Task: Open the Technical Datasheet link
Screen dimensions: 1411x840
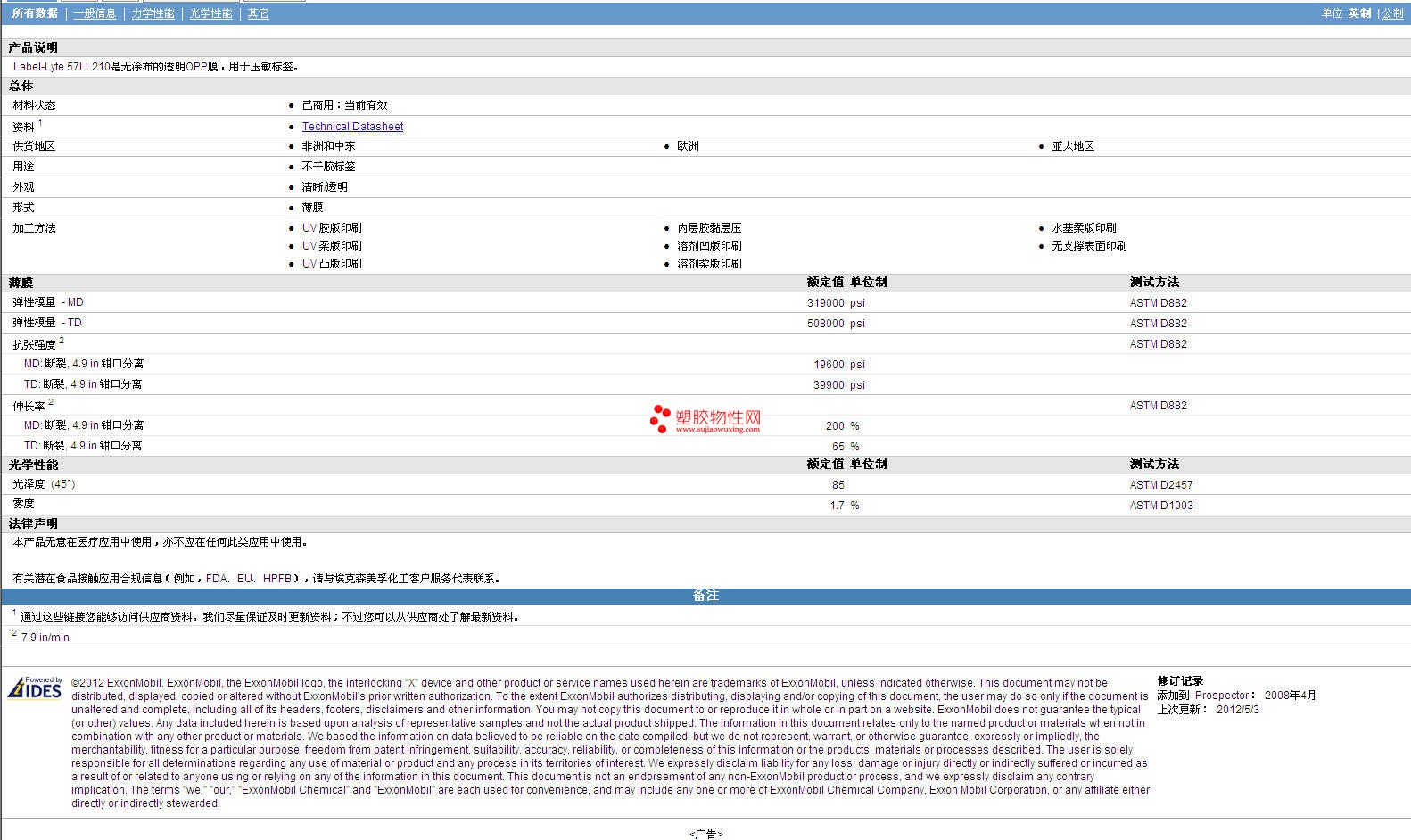Action: 352,127
